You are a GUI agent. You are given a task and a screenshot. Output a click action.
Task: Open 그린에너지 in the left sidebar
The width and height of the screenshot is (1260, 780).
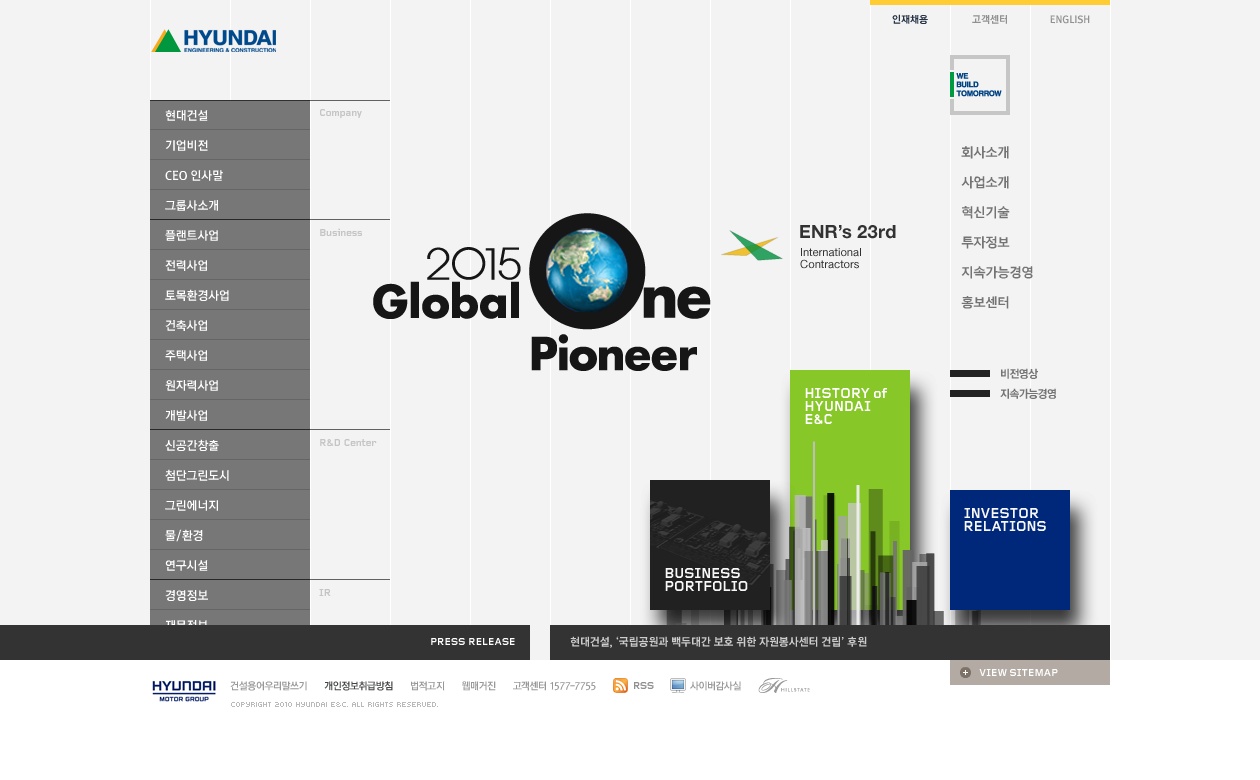[230, 505]
